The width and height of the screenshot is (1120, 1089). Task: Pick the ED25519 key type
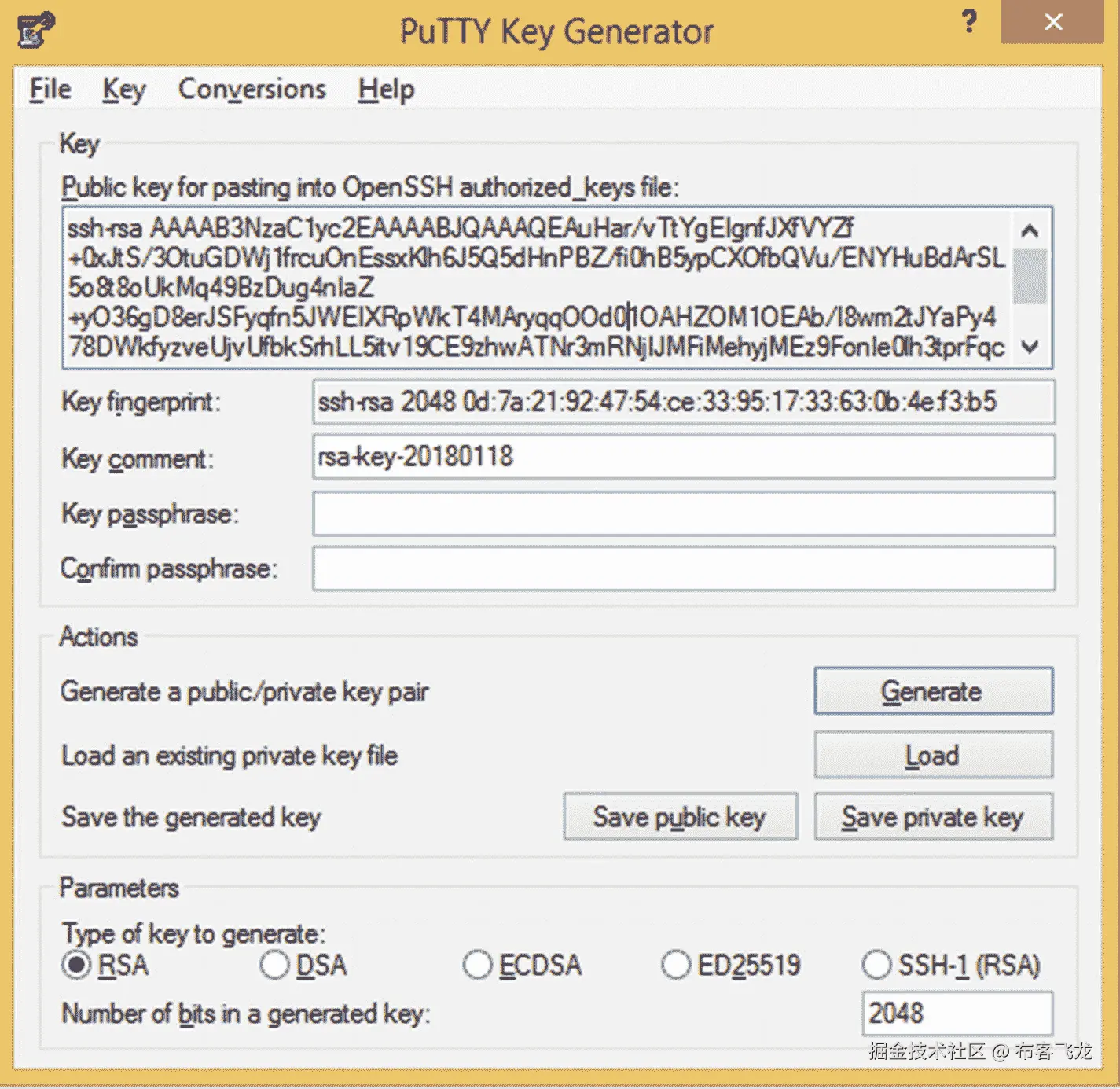tap(677, 965)
